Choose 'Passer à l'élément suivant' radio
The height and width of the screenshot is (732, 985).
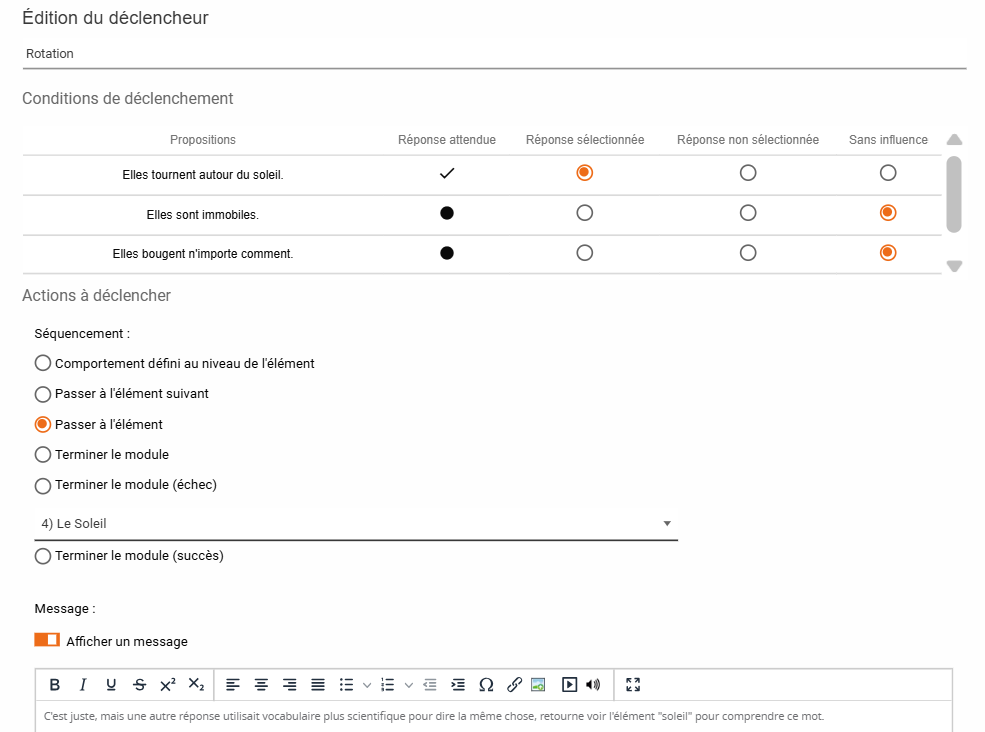click(x=43, y=394)
